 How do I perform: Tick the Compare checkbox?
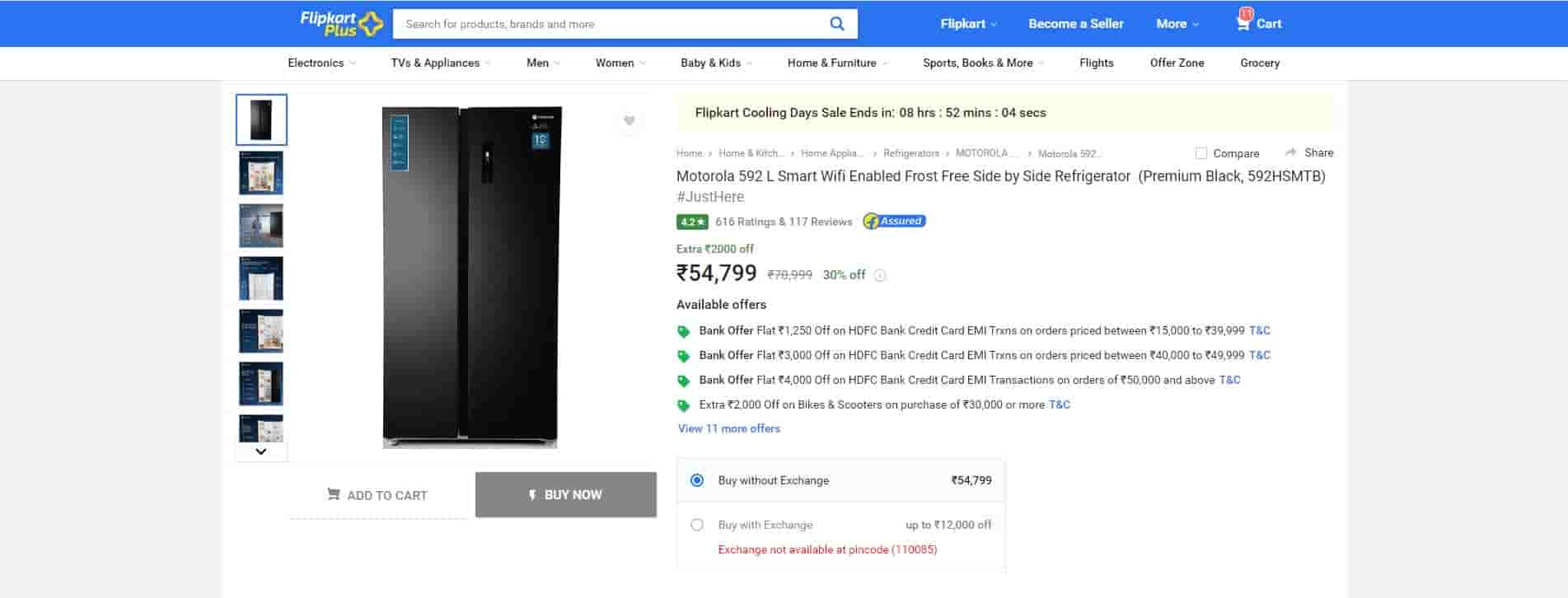point(1201,153)
